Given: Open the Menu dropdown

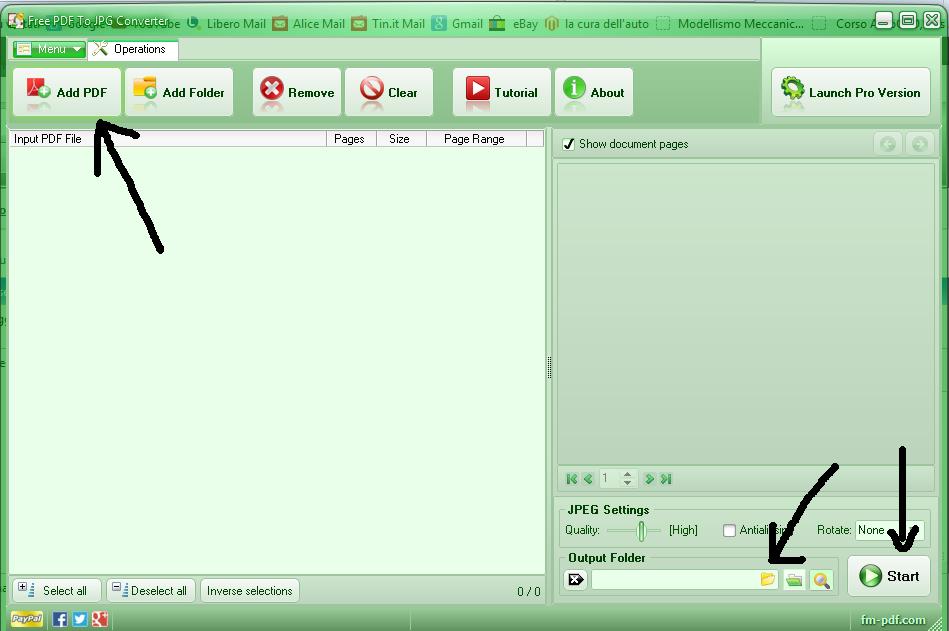Looking at the screenshot, I should (x=49, y=49).
